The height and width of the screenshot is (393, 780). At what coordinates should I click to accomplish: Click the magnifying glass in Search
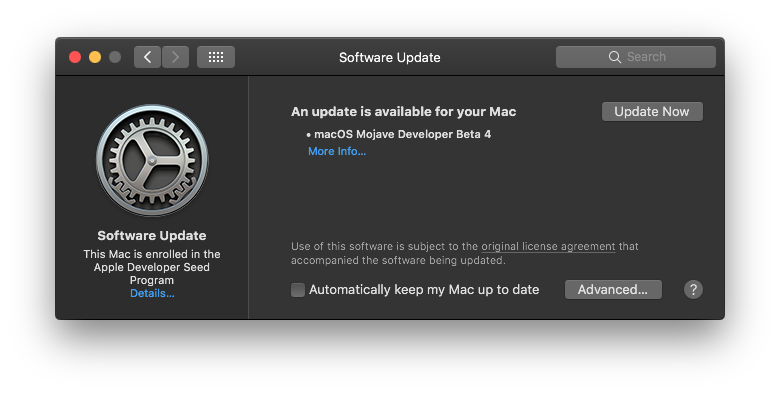(x=615, y=57)
